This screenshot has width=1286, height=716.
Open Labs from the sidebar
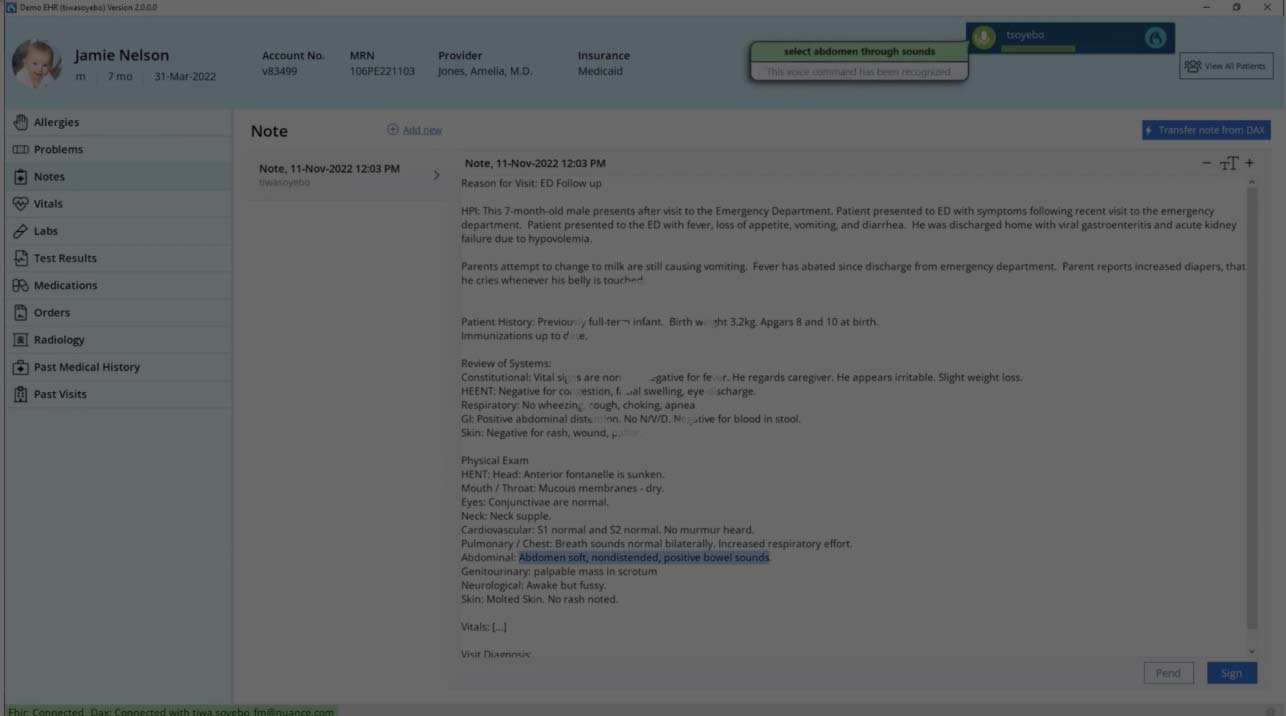point(117,231)
